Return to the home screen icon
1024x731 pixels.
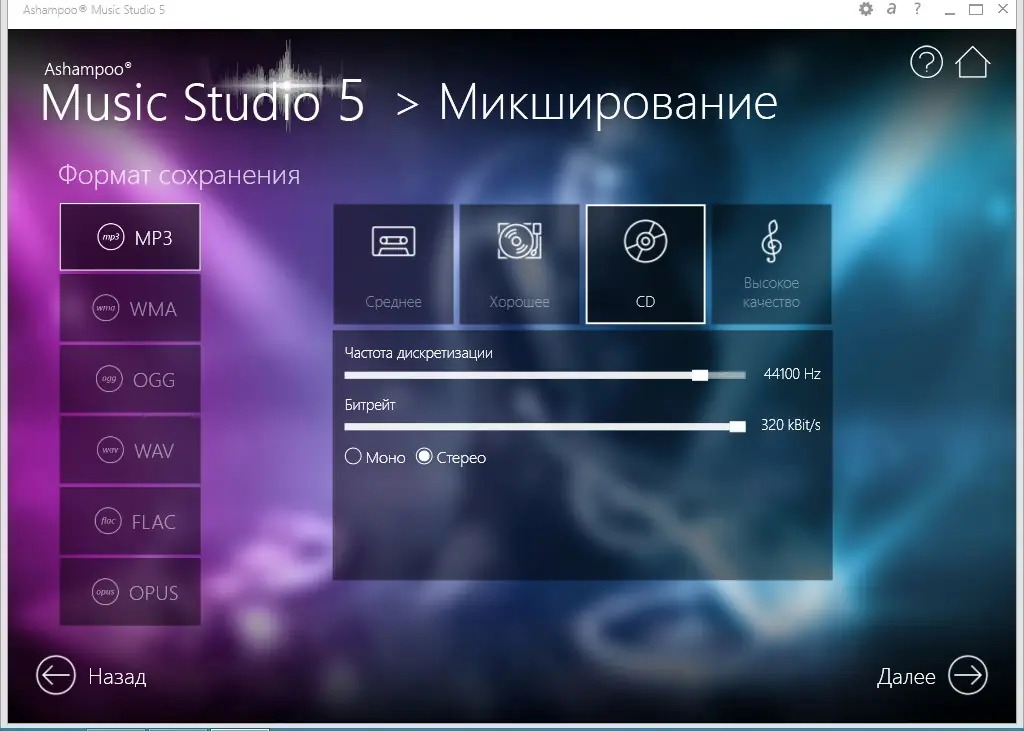coord(972,62)
